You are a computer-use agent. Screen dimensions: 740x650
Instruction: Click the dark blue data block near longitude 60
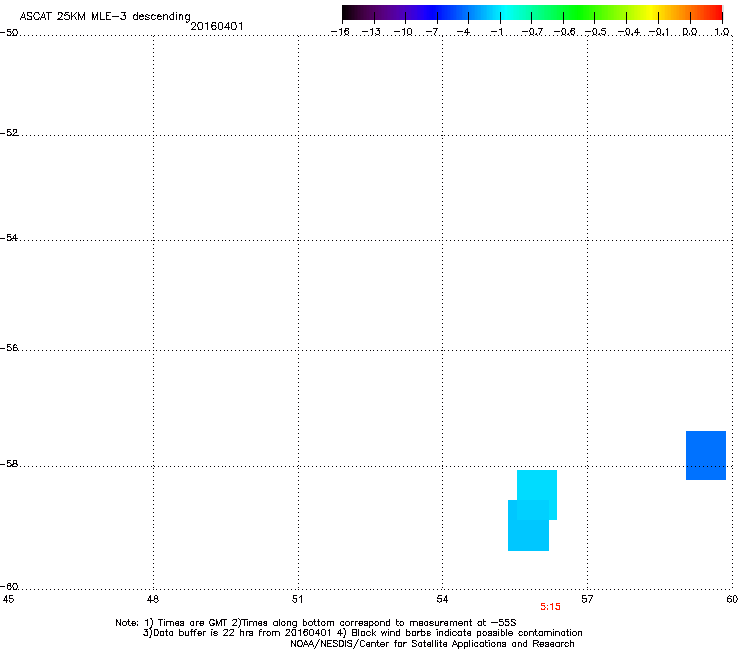[x=706, y=456]
